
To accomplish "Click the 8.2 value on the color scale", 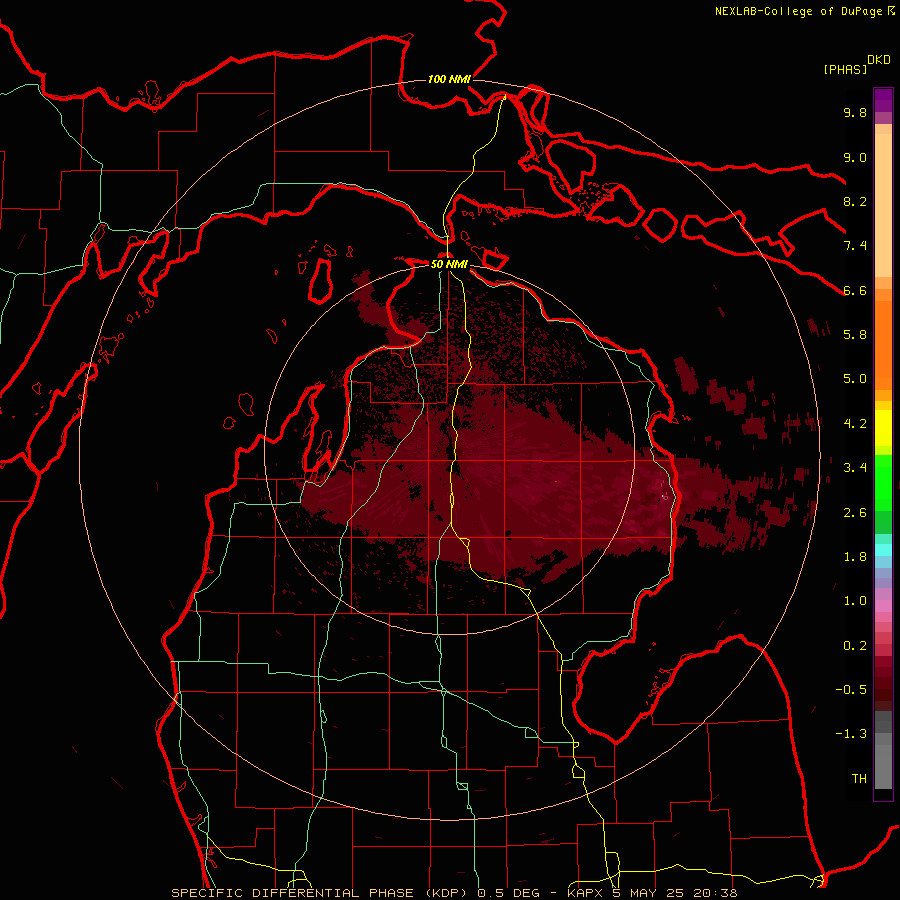I will coord(855,201).
